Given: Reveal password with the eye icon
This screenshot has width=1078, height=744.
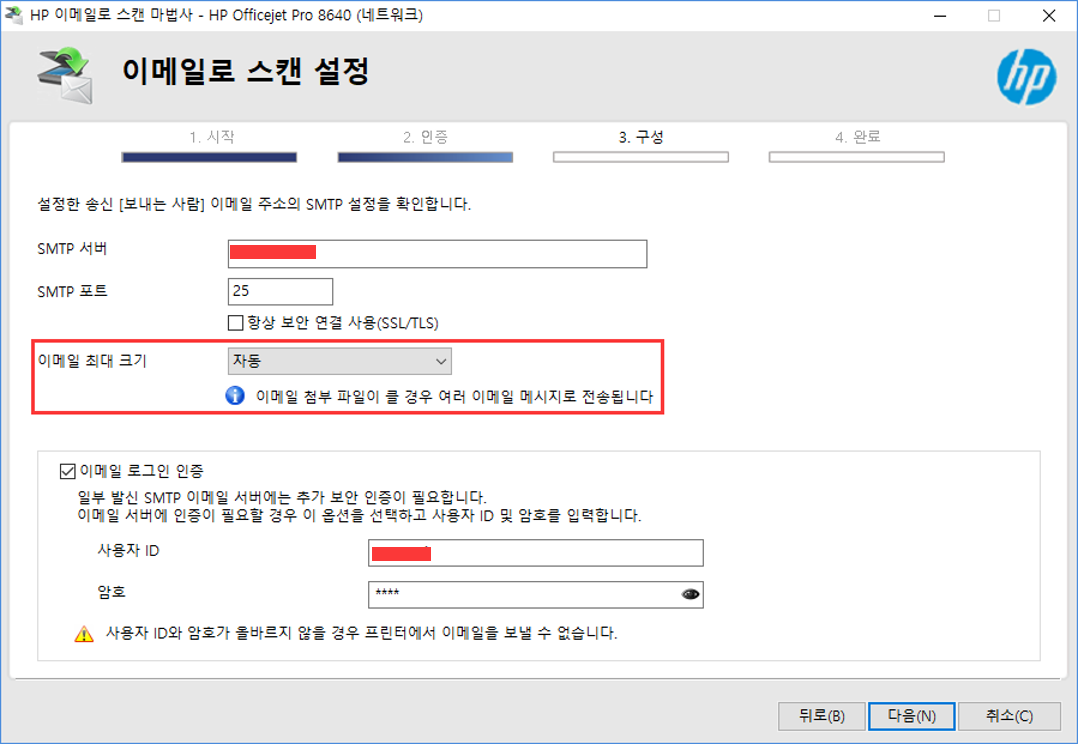Looking at the screenshot, I should (x=690, y=594).
